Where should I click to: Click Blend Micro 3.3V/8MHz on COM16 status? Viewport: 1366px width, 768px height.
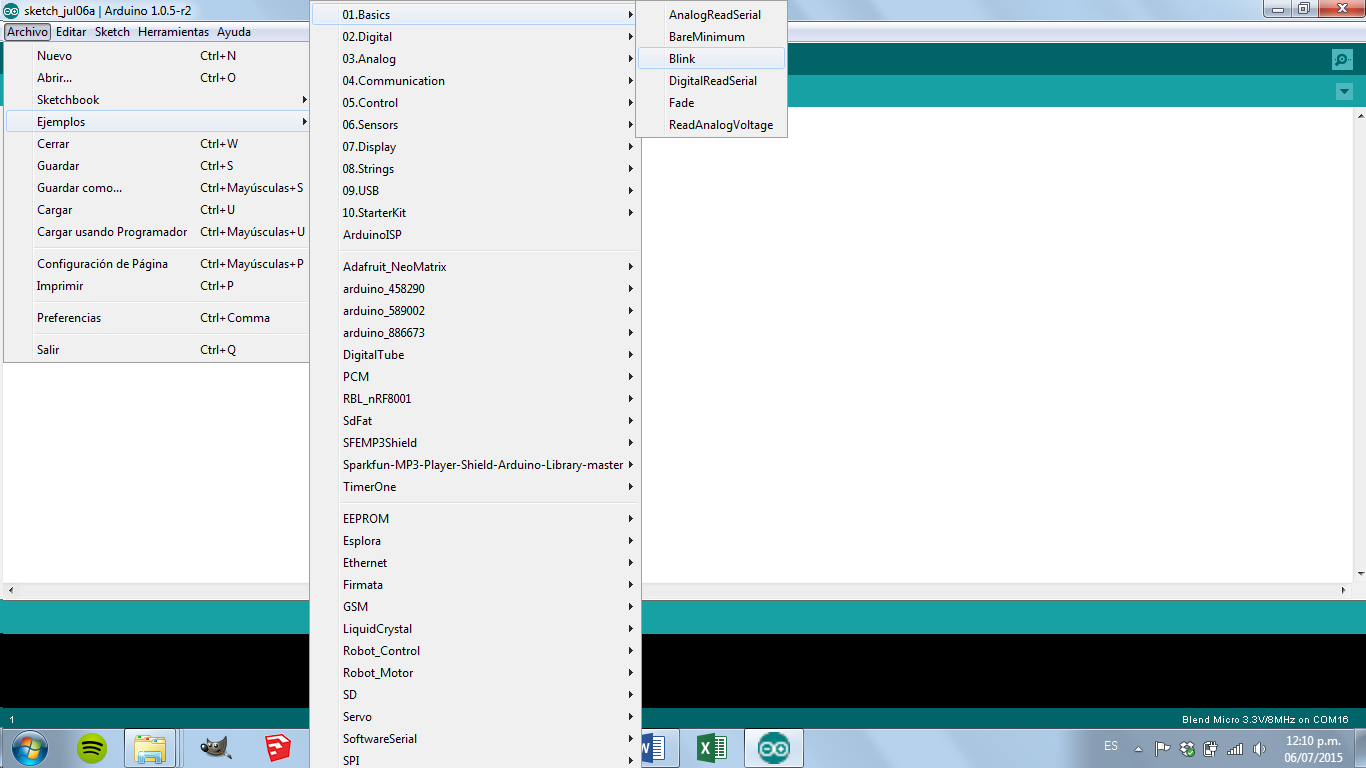click(x=1265, y=719)
